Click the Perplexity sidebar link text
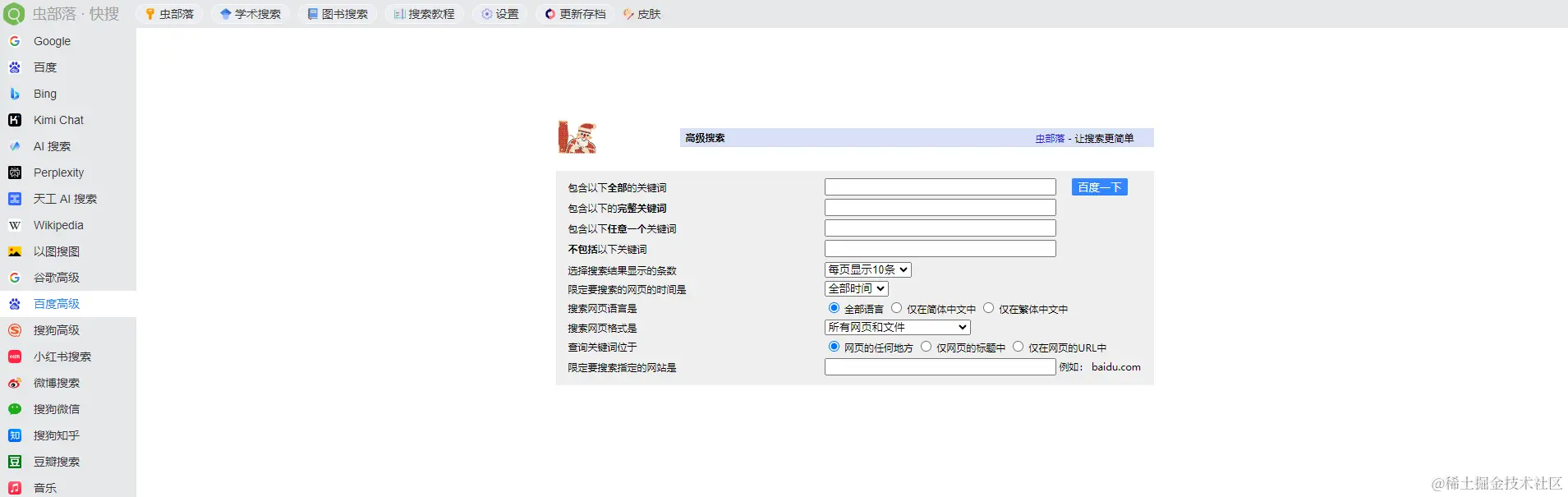The width and height of the screenshot is (1568, 497). [x=58, y=173]
